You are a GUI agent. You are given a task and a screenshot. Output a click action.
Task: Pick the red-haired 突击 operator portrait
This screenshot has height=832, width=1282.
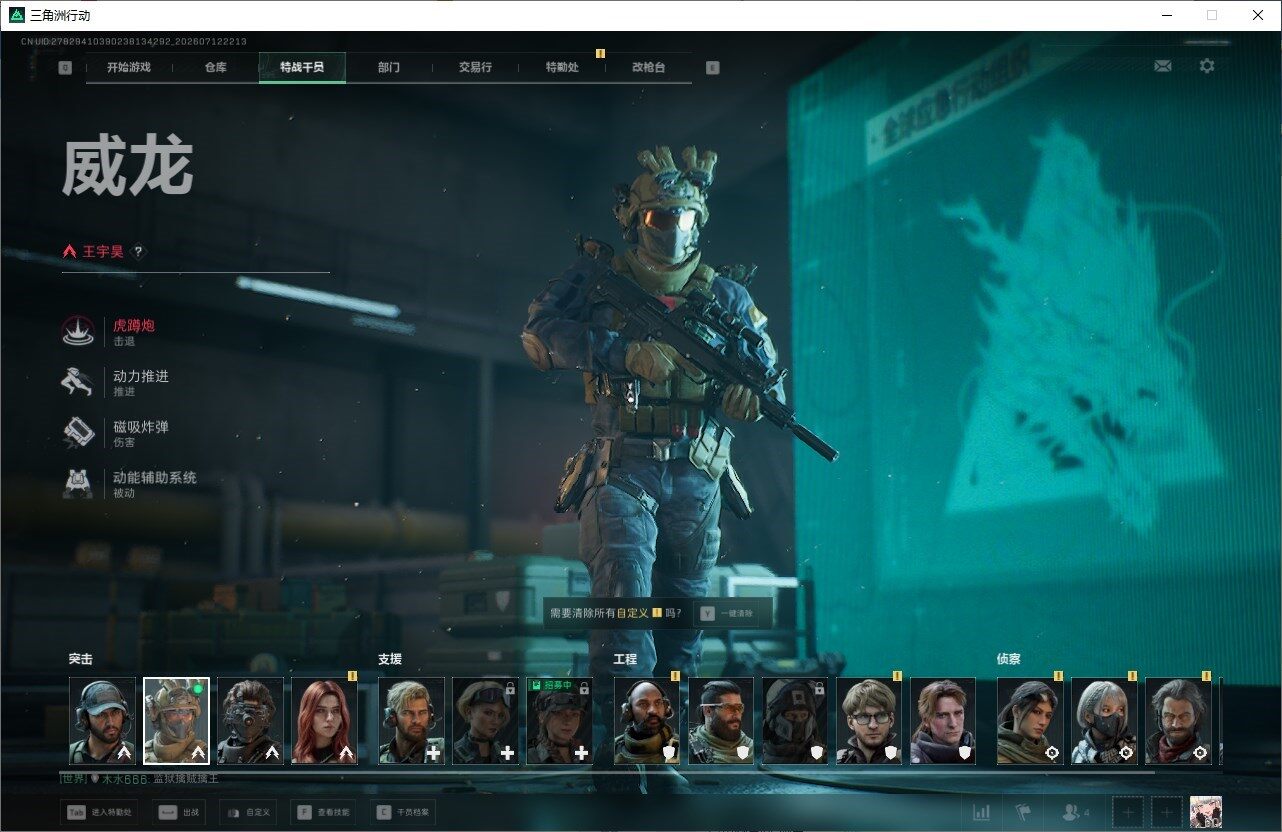[x=324, y=721]
